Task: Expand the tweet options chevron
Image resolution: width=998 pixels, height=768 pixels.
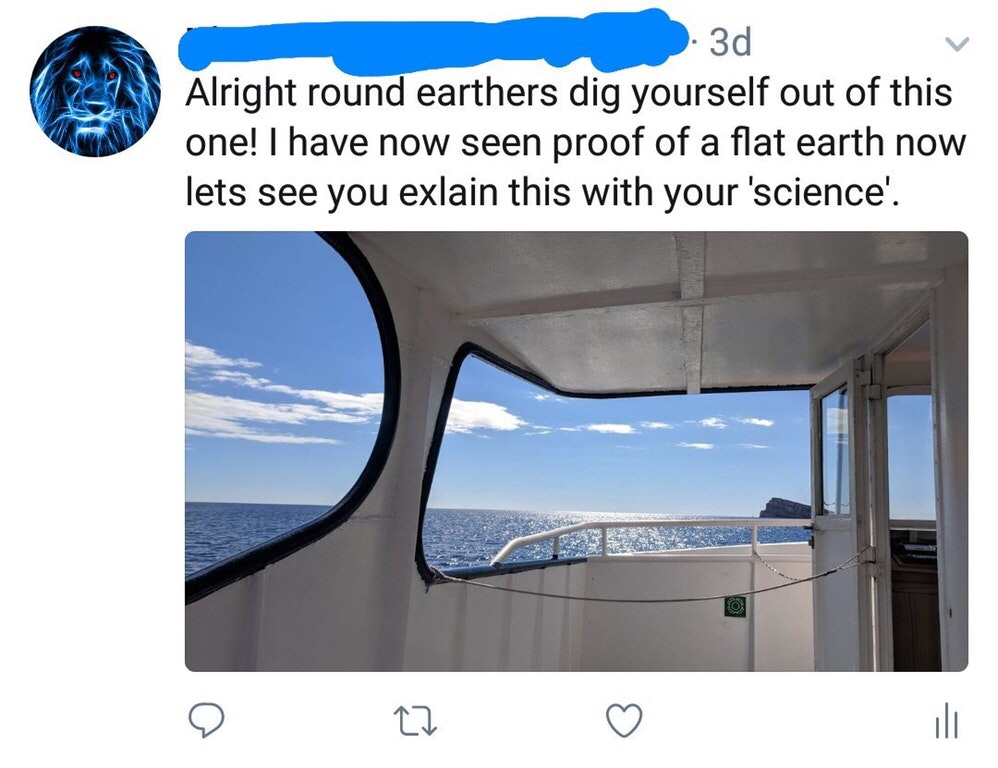Action: pos(956,43)
